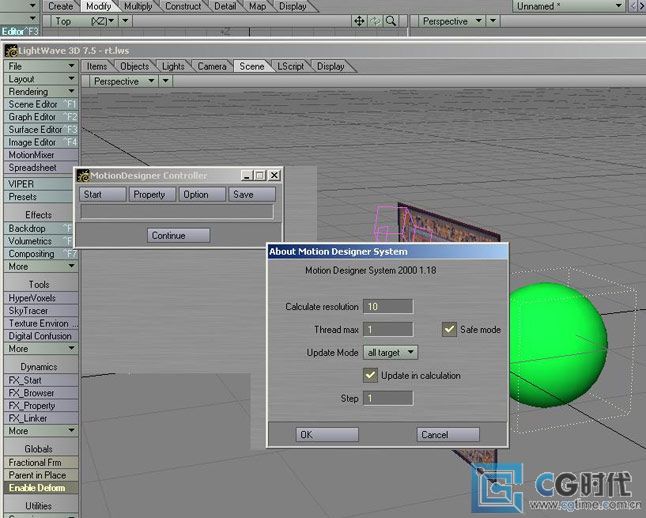Open the Unnamed object dropdown

click(569, 6)
